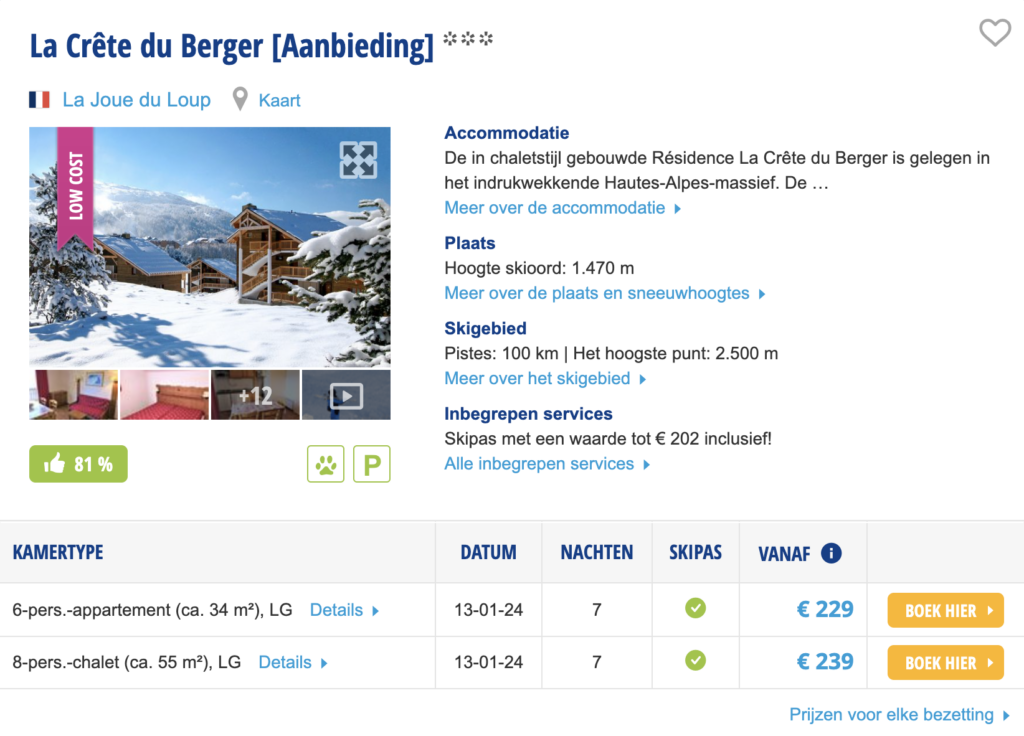This screenshot has height=736, width=1024.
Task: Play the accommodation video thumbnail
Action: pos(346,395)
